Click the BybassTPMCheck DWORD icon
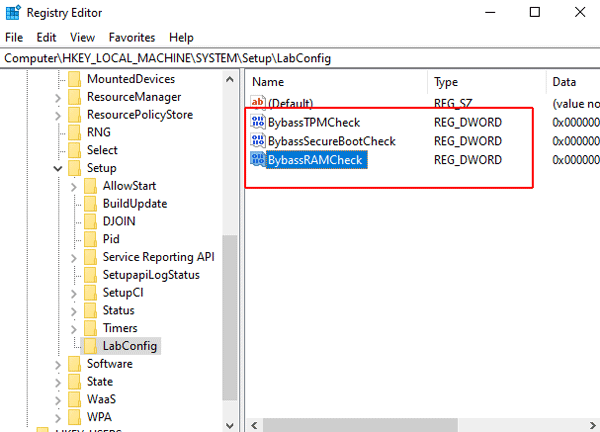This screenshot has height=432, width=600. [258, 122]
